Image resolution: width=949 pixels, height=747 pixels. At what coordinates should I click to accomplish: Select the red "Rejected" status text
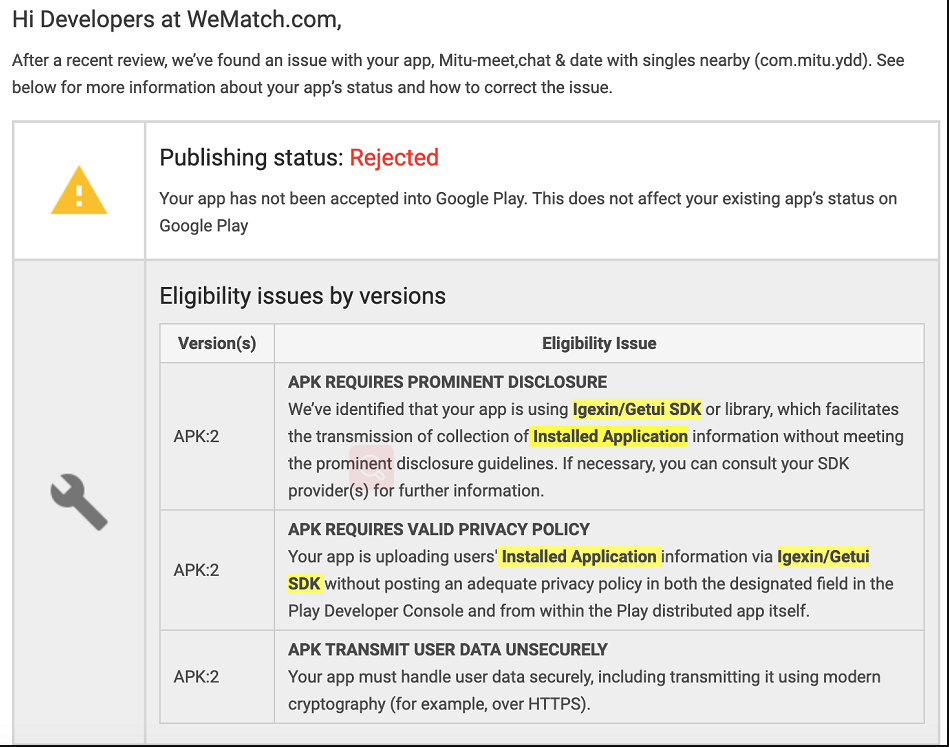click(394, 158)
